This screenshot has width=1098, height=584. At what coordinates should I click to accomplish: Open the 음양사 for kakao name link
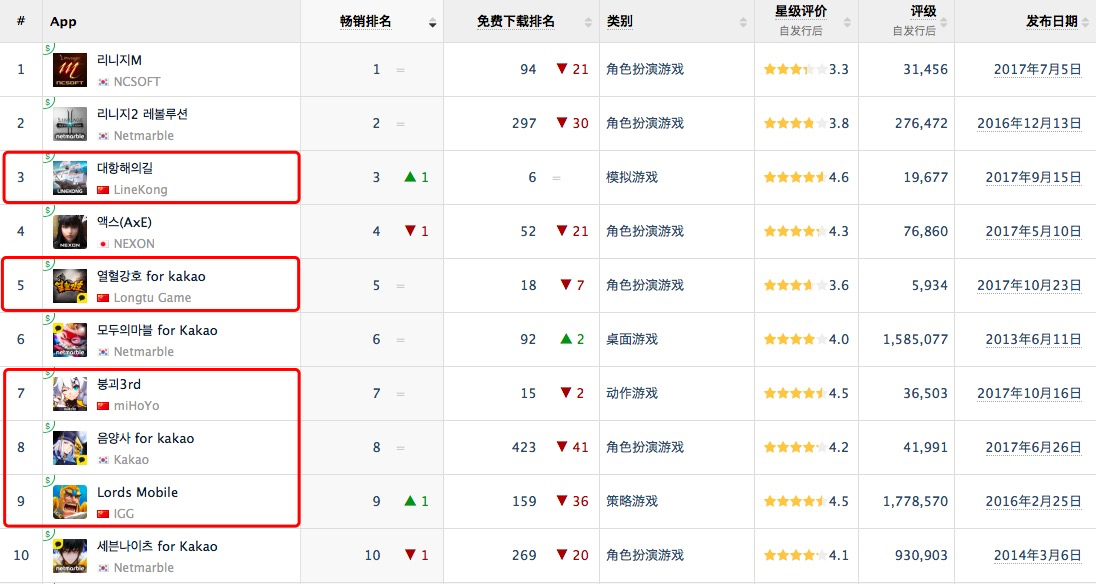coord(146,438)
